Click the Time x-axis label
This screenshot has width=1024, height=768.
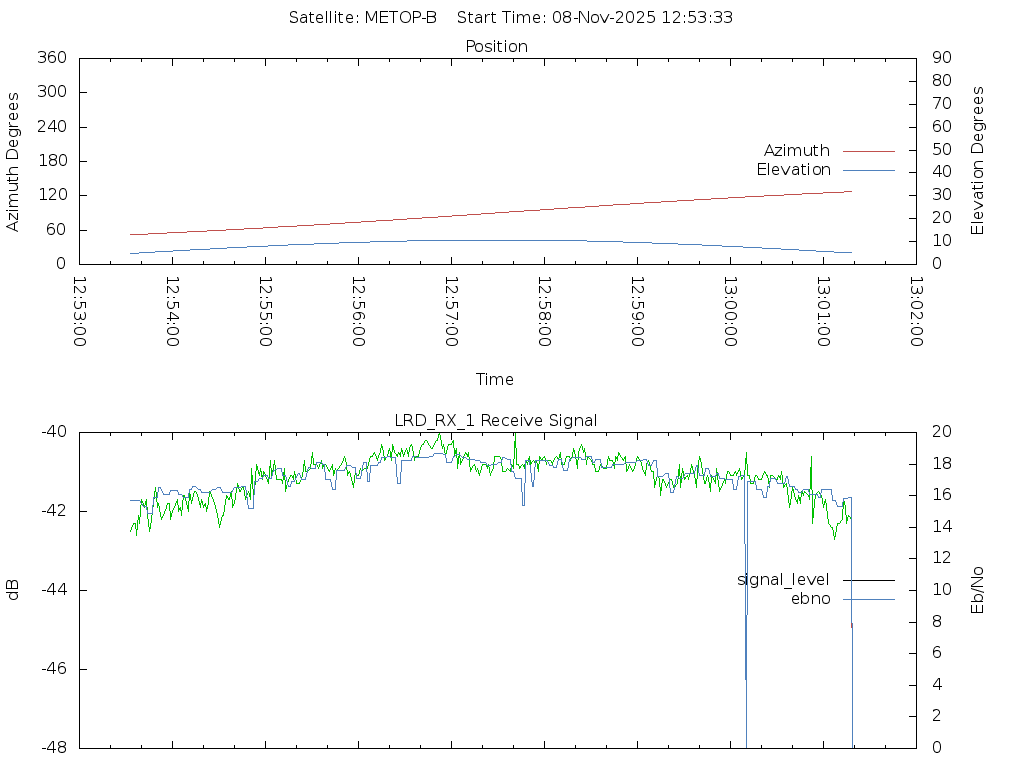[x=495, y=379]
